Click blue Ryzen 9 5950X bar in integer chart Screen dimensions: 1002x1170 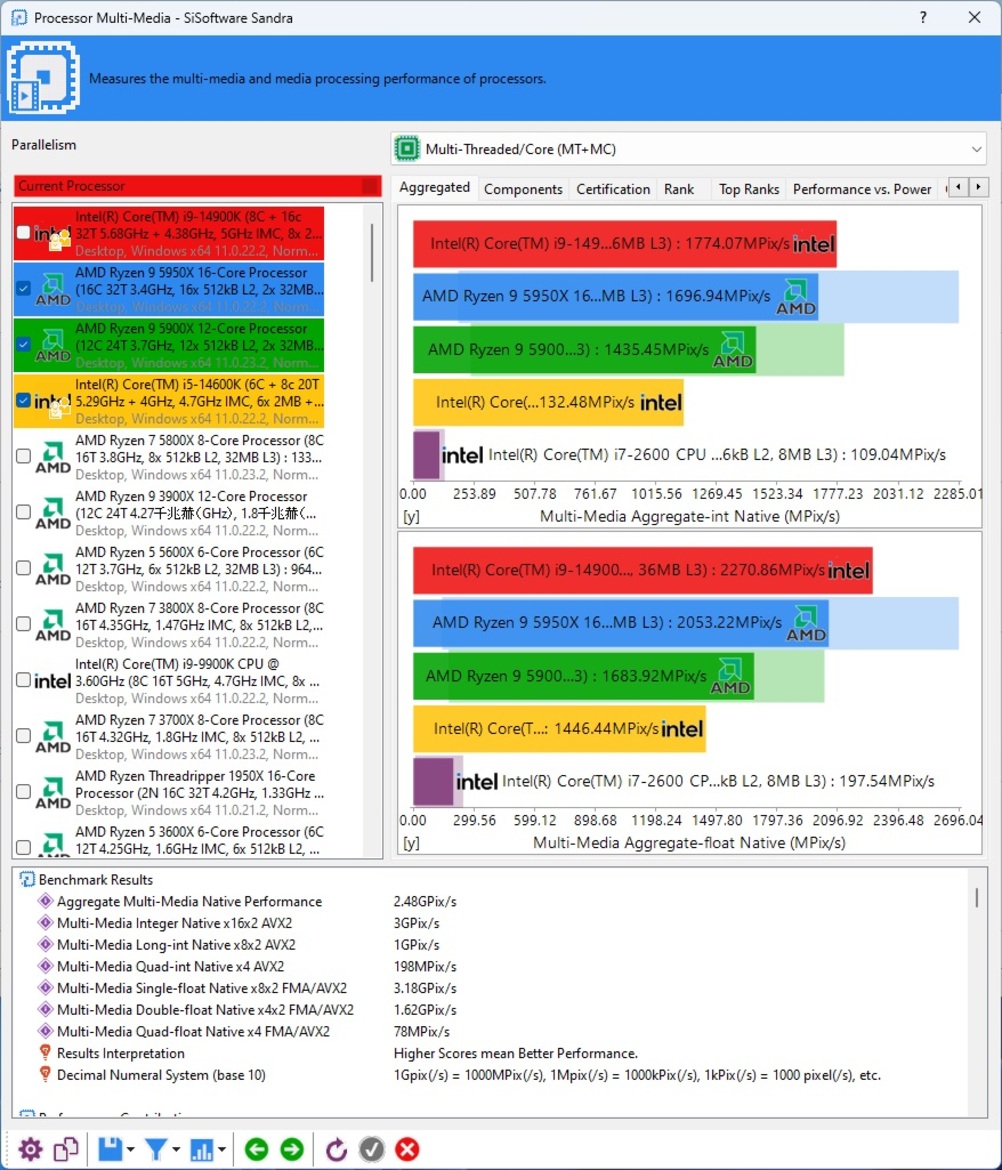point(616,296)
